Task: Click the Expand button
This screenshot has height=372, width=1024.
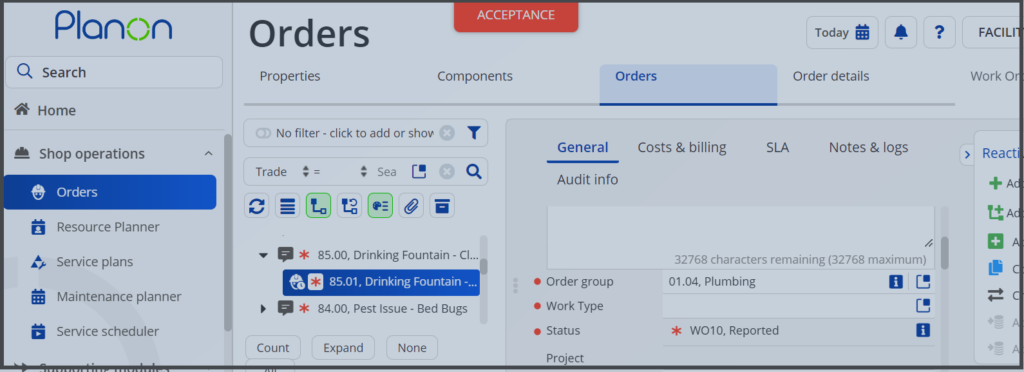Action: (343, 348)
